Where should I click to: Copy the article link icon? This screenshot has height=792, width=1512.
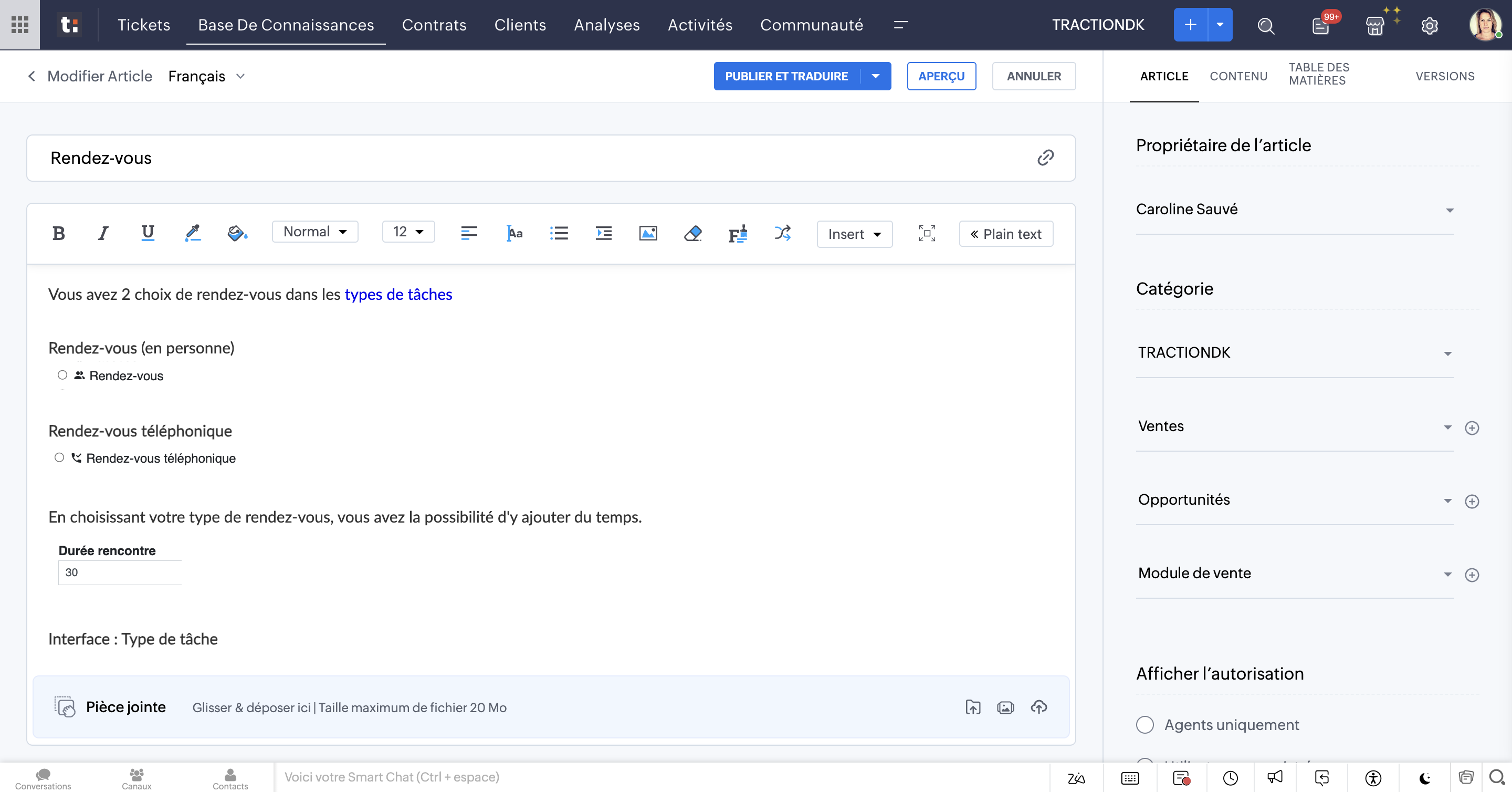click(1045, 158)
